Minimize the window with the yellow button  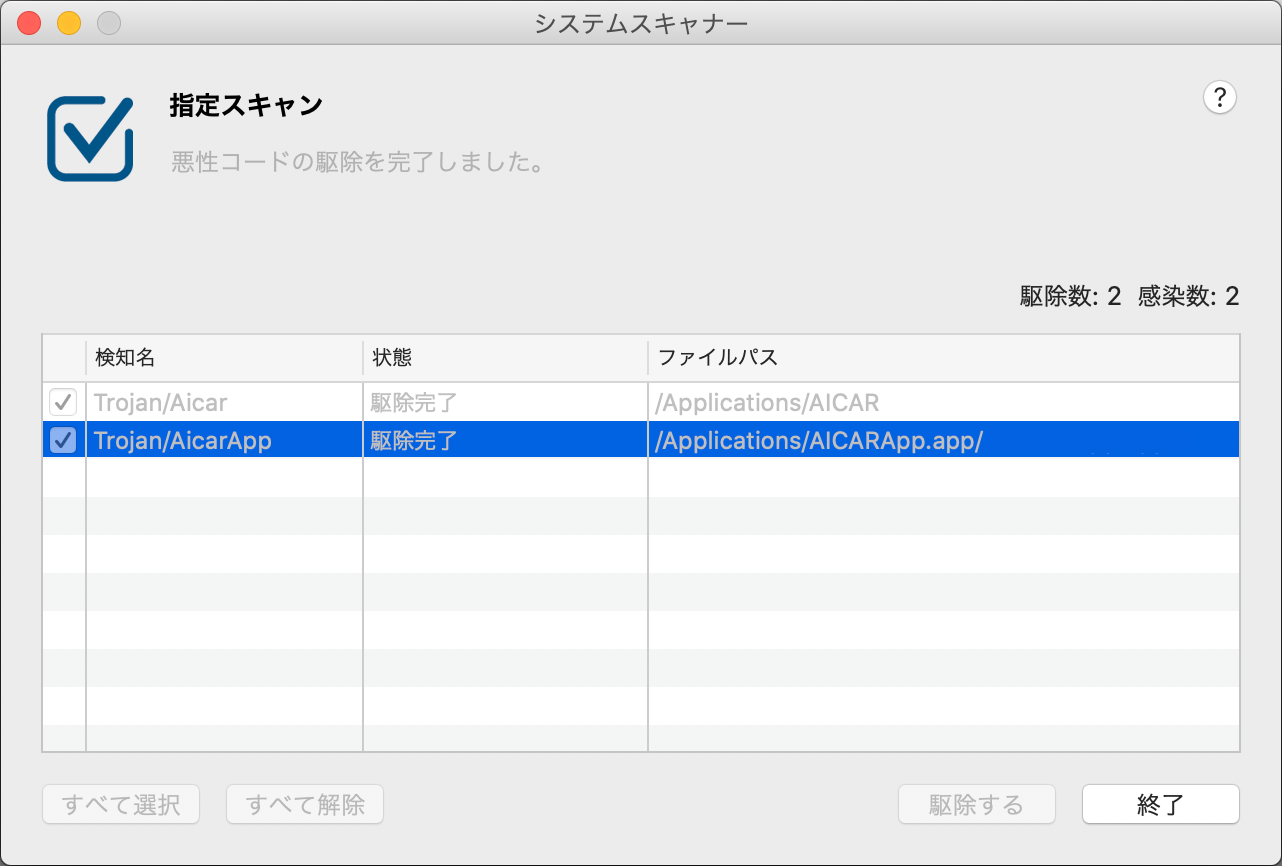pyautogui.click(x=69, y=23)
